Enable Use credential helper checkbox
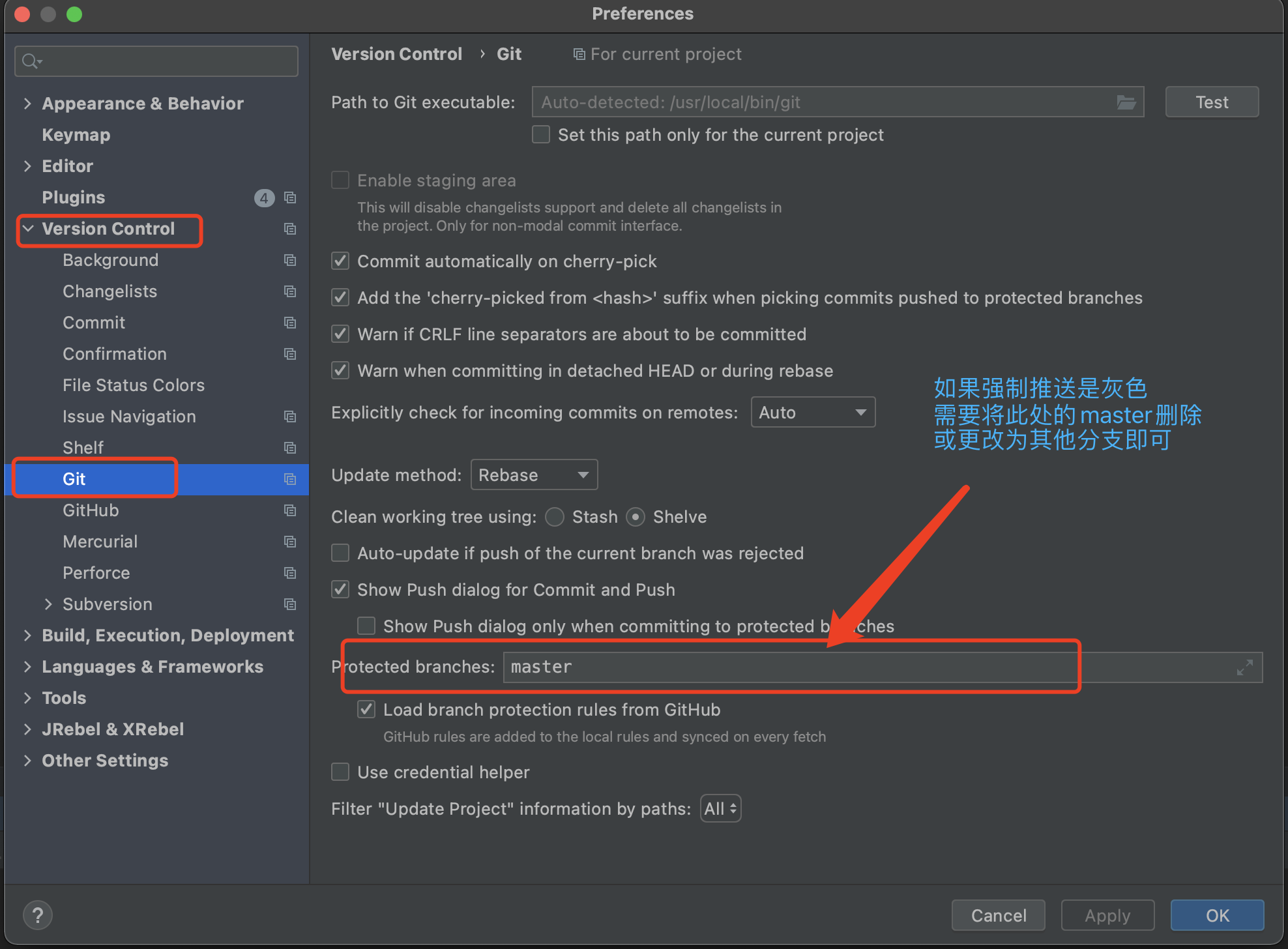This screenshot has height=949, width=1288. (340, 772)
